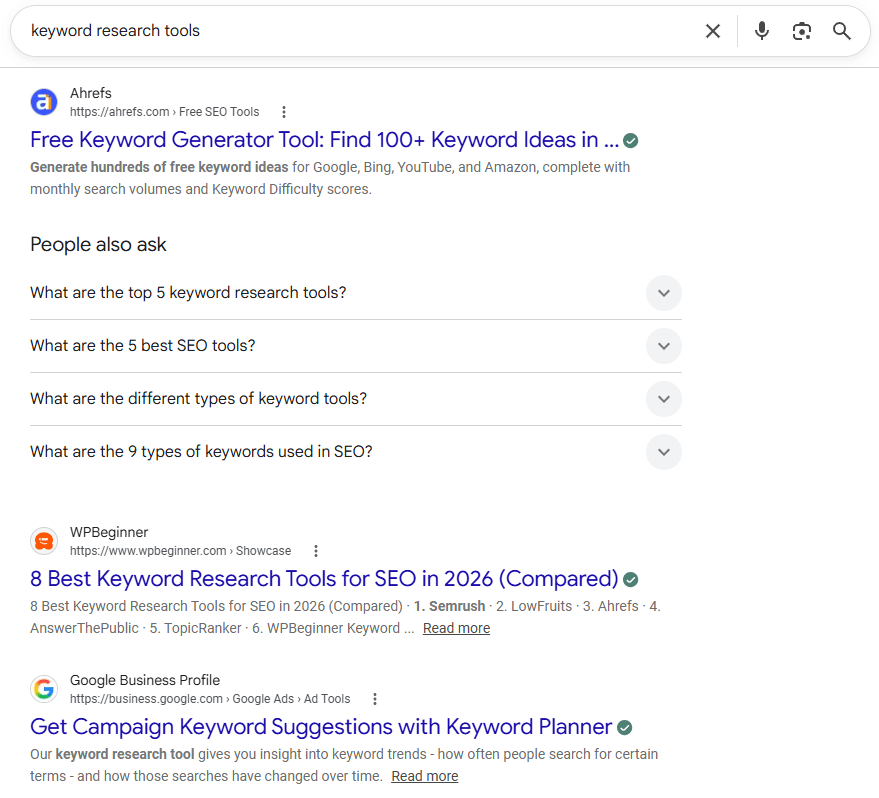Viewport: 879px width, 798px height.
Task: Expand 'What are the 5 best SEO tools?'
Action: pyautogui.click(x=355, y=346)
